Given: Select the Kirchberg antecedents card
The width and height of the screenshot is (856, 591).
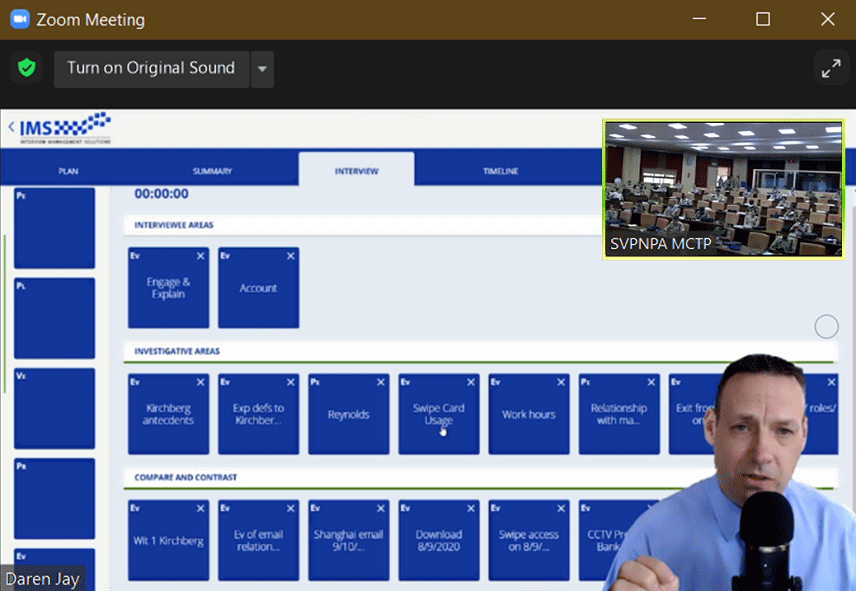Looking at the screenshot, I should click(x=168, y=414).
